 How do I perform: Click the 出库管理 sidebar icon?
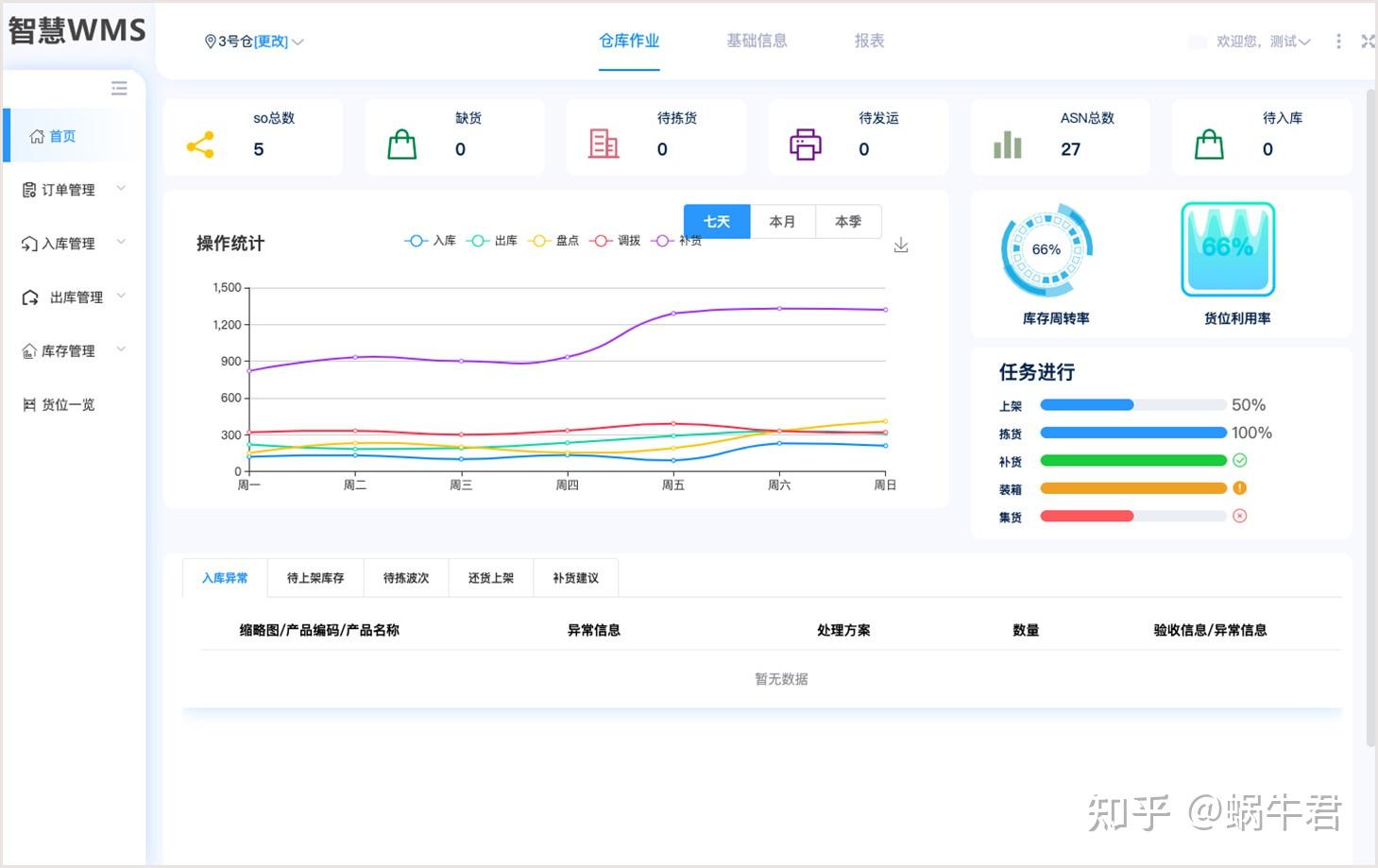point(30,297)
